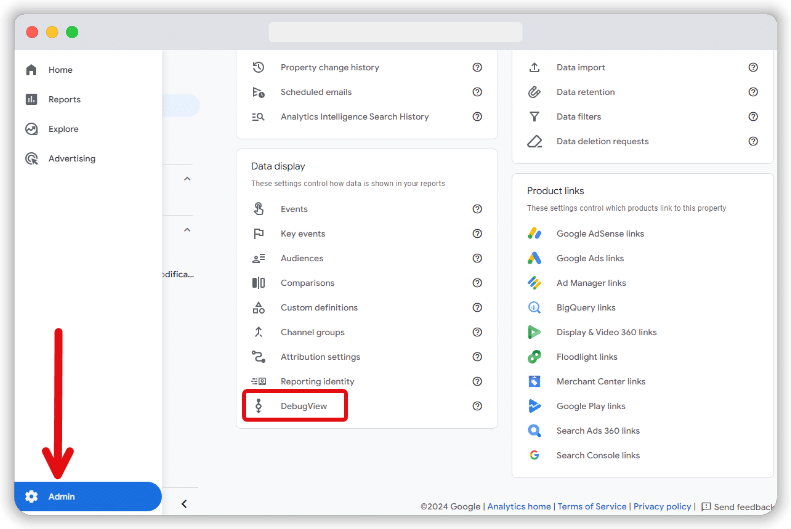This screenshot has height=529, width=791.
Task: Click the Google Ads links icon
Action: [x=534, y=258]
